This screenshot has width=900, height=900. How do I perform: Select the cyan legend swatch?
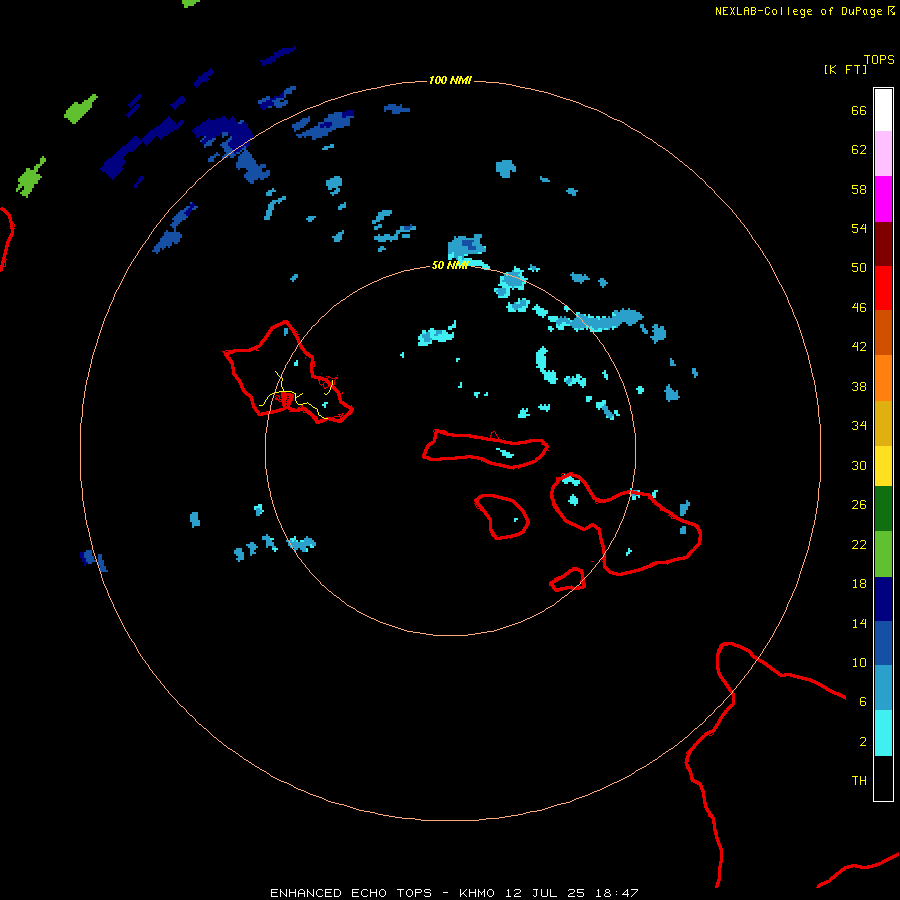883,733
